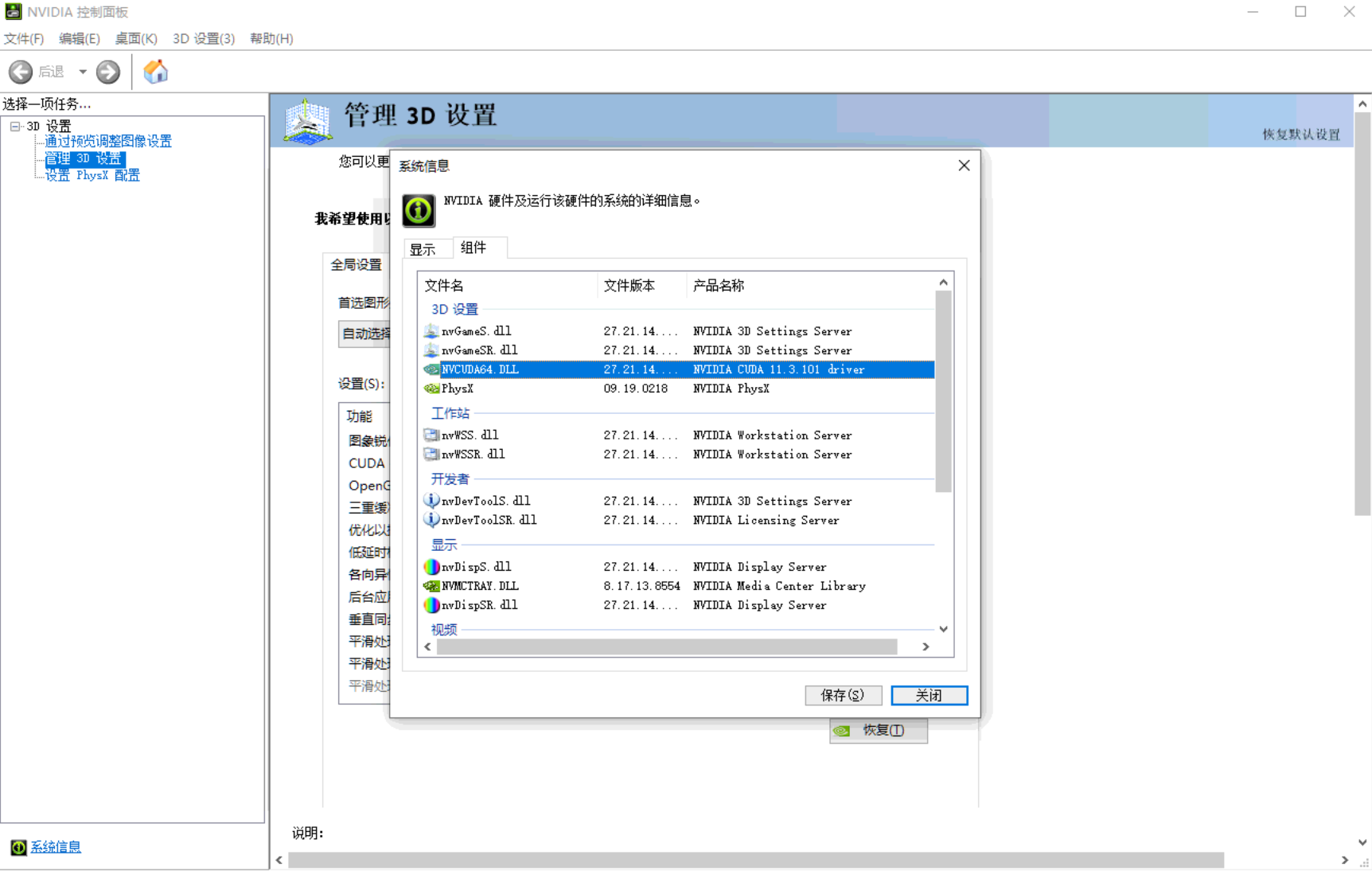Screen dimensions: 1372x871
Task: Click the 显示 group heading in list
Action: (x=443, y=545)
